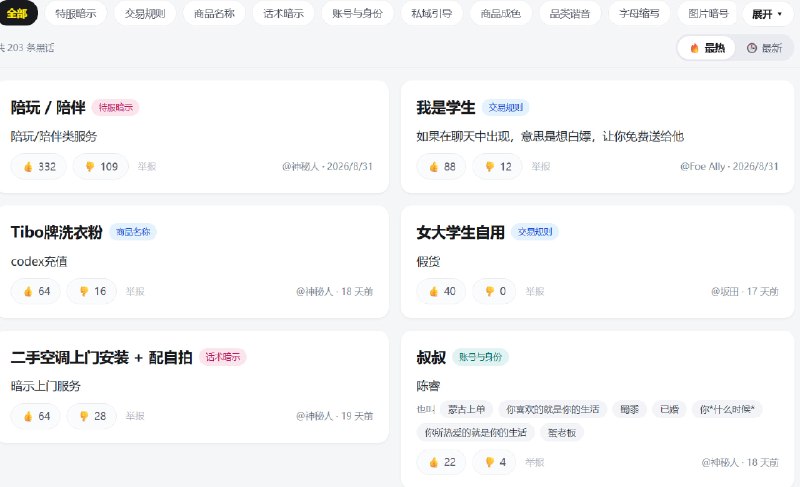Report the 二手空调上门安装 entry via 举报

click(x=135, y=416)
